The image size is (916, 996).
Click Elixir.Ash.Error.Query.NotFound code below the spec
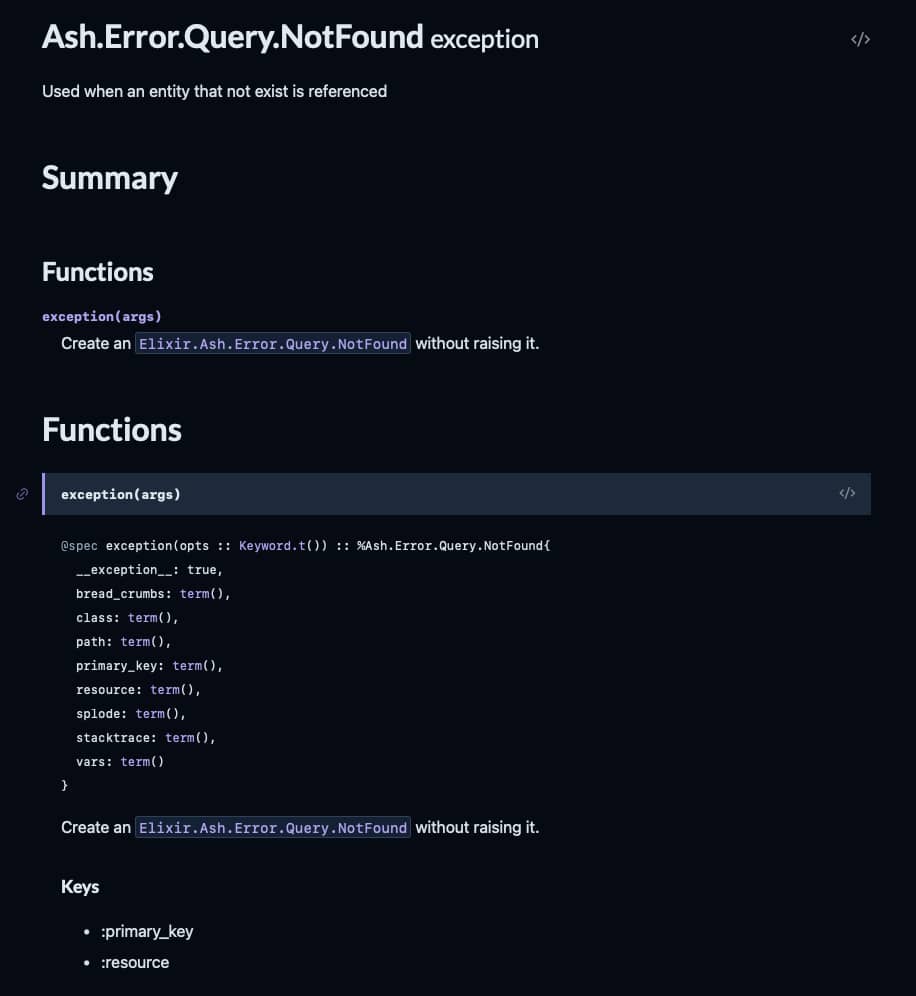click(273, 828)
